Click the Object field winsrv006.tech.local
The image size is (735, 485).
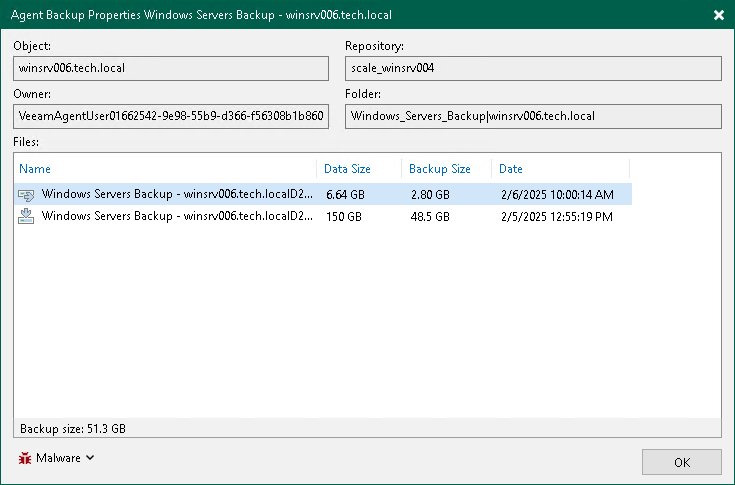point(171,68)
